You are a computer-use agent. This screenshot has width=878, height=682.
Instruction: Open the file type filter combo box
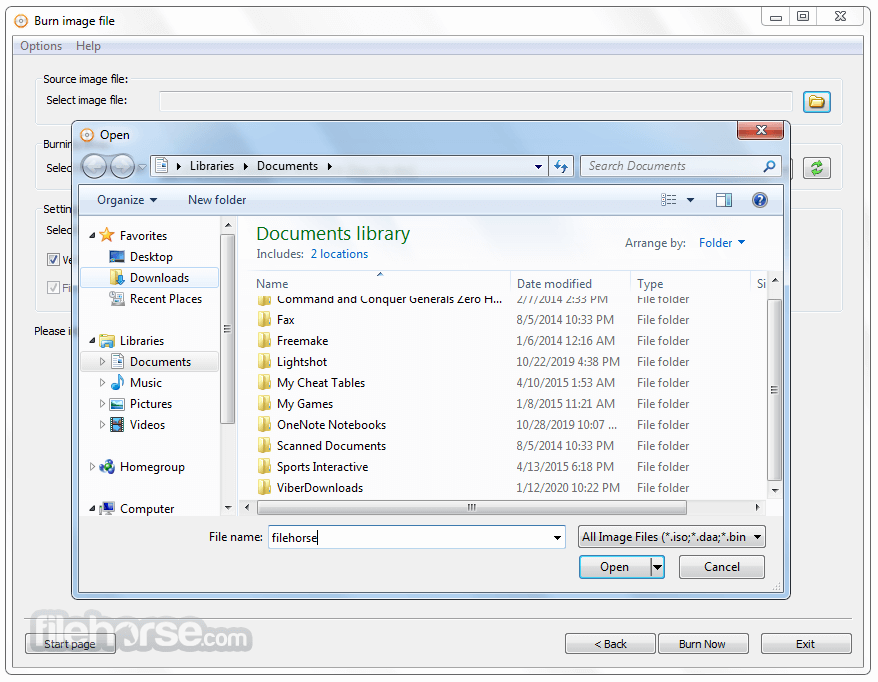coord(671,537)
